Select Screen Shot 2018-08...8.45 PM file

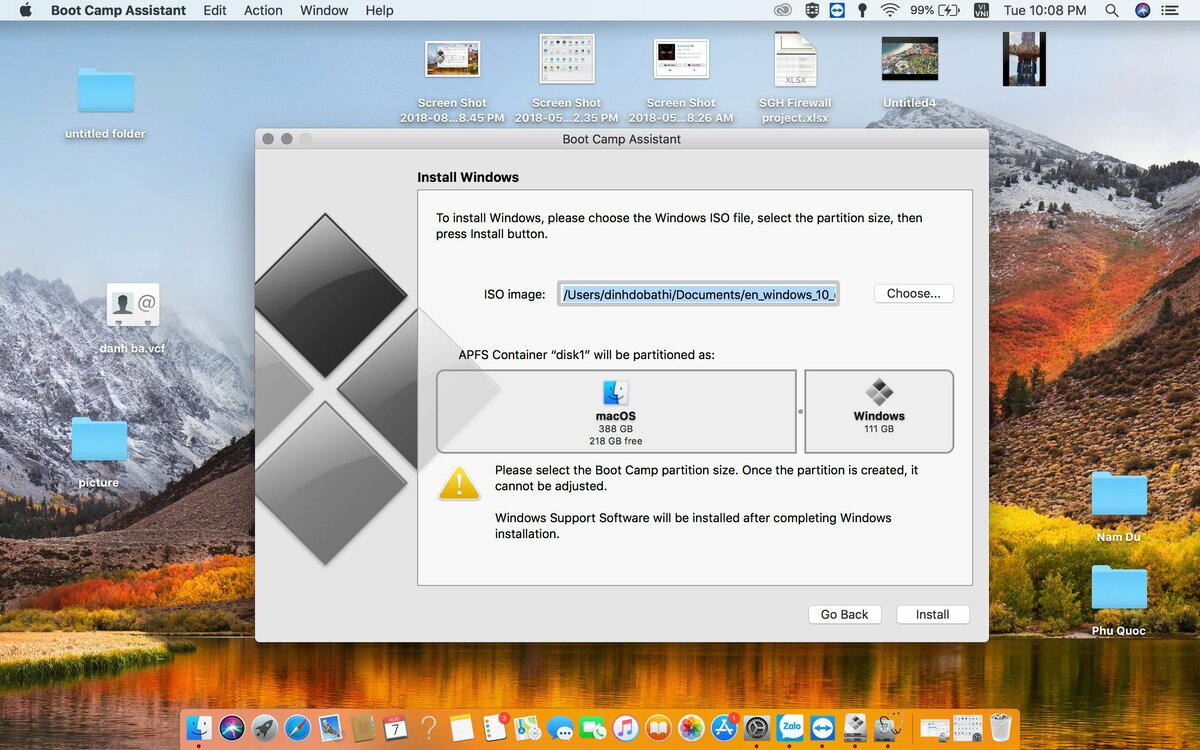click(452, 80)
